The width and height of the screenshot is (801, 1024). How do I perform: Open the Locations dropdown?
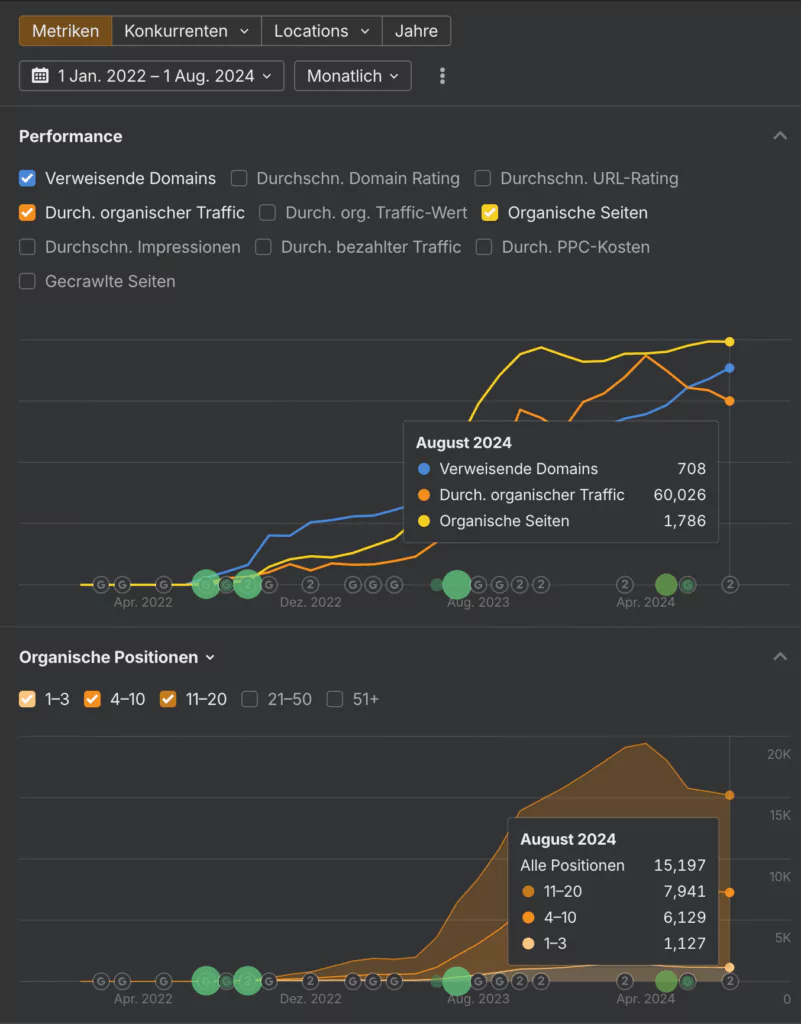[x=321, y=30]
